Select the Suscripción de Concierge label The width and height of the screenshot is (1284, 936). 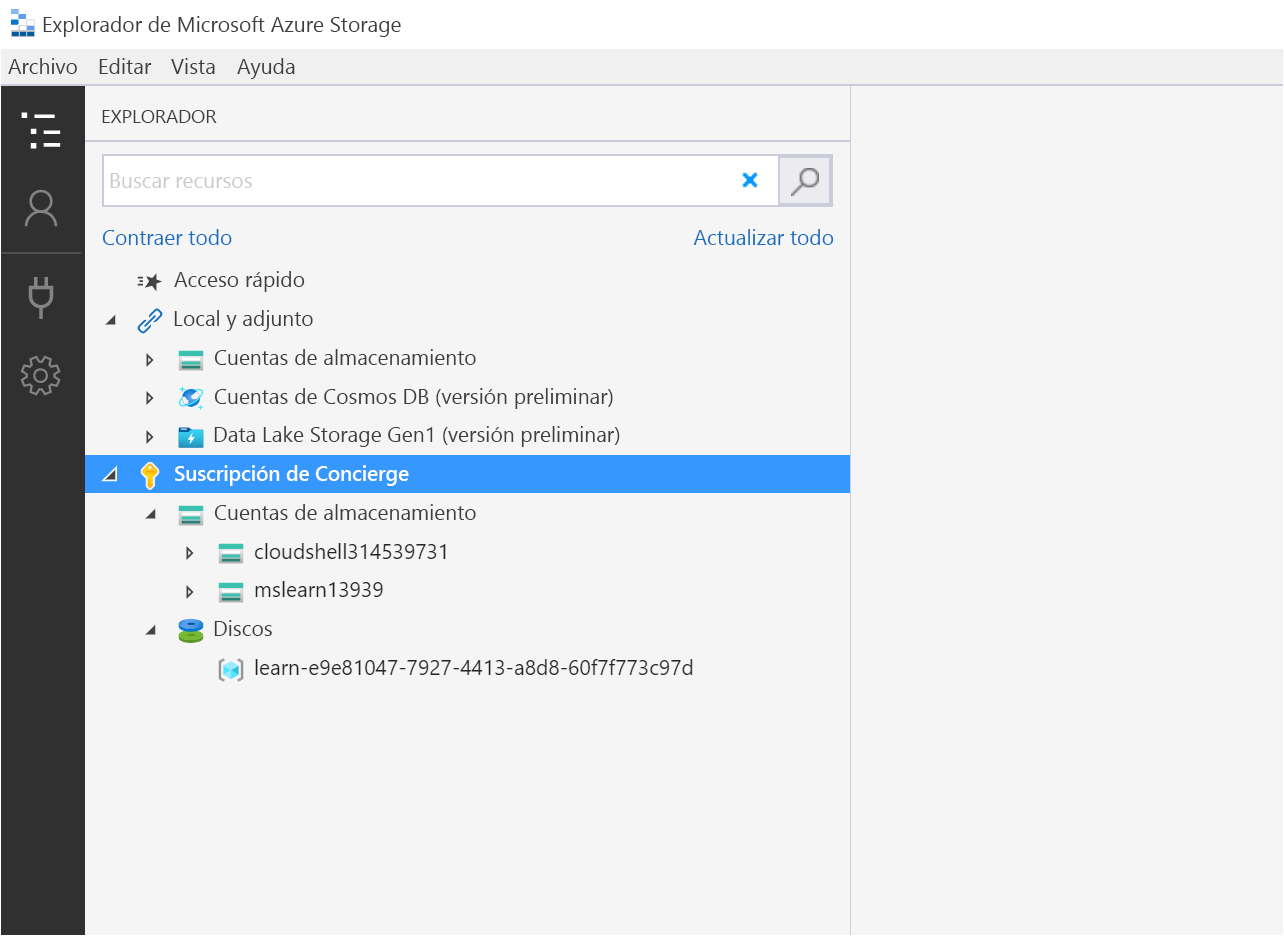click(x=291, y=474)
